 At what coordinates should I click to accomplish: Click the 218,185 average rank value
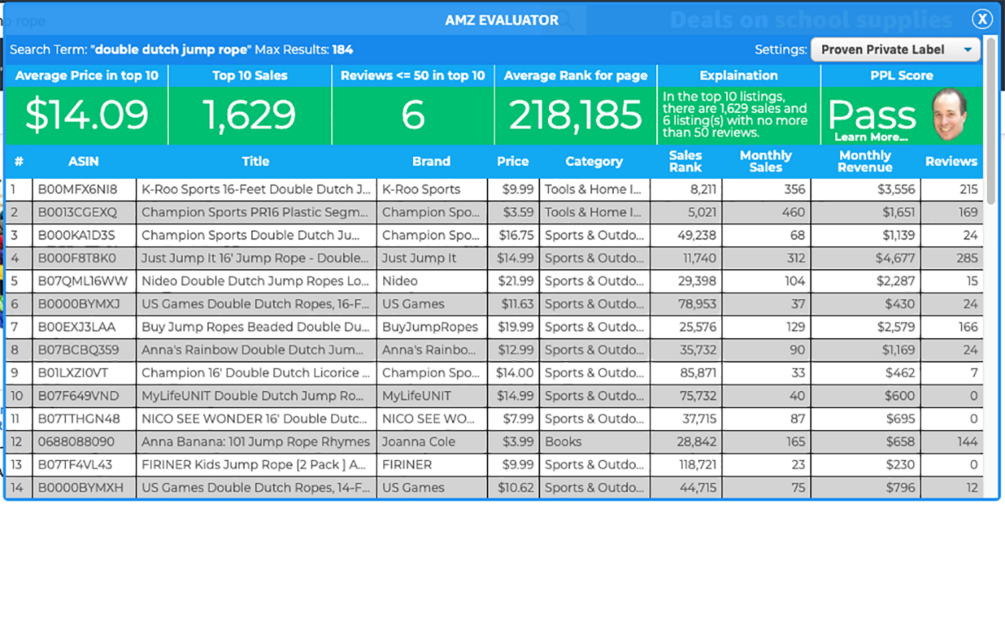575,115
